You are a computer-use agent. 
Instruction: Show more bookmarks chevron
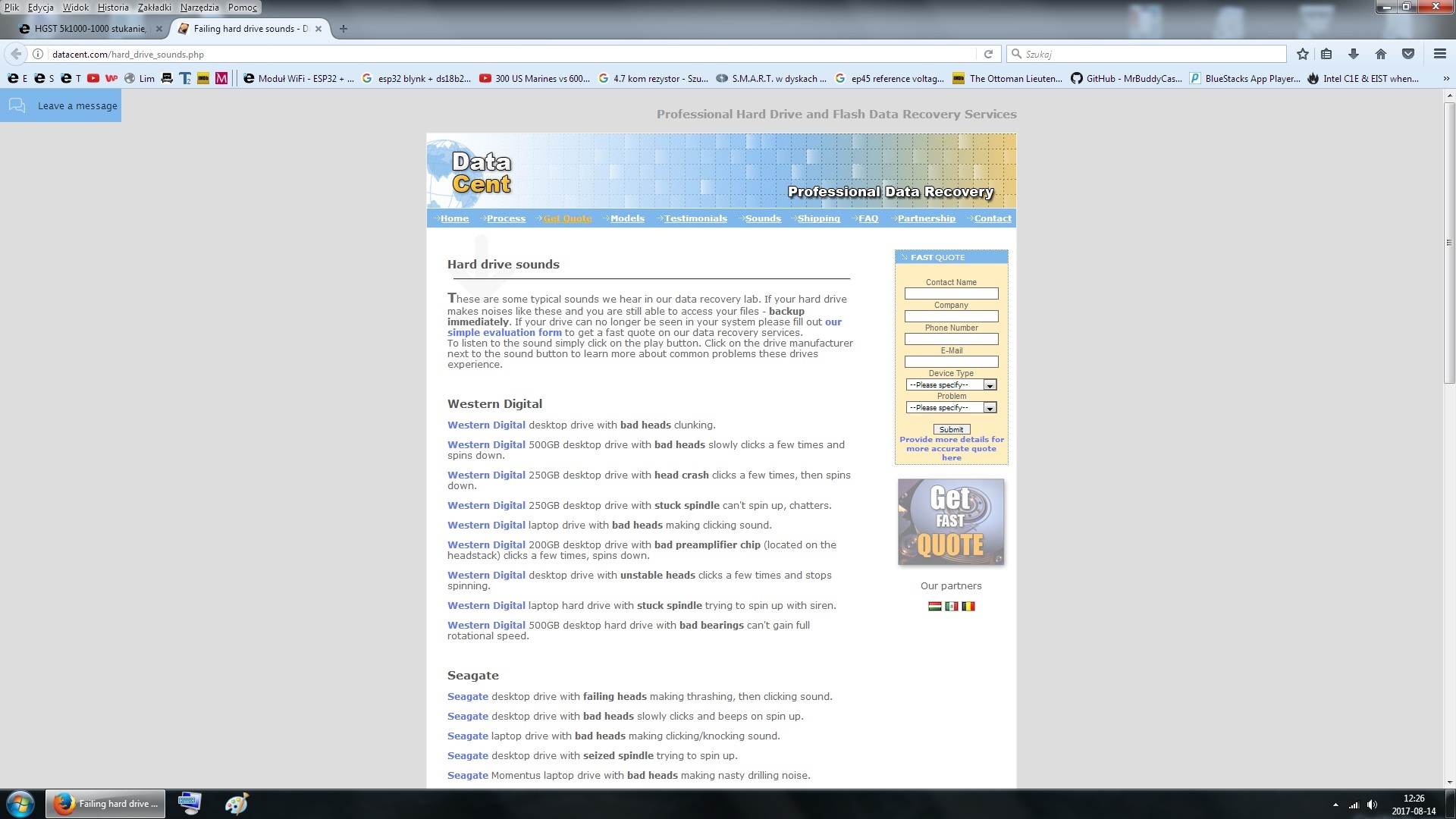[x=1445, y=78]
